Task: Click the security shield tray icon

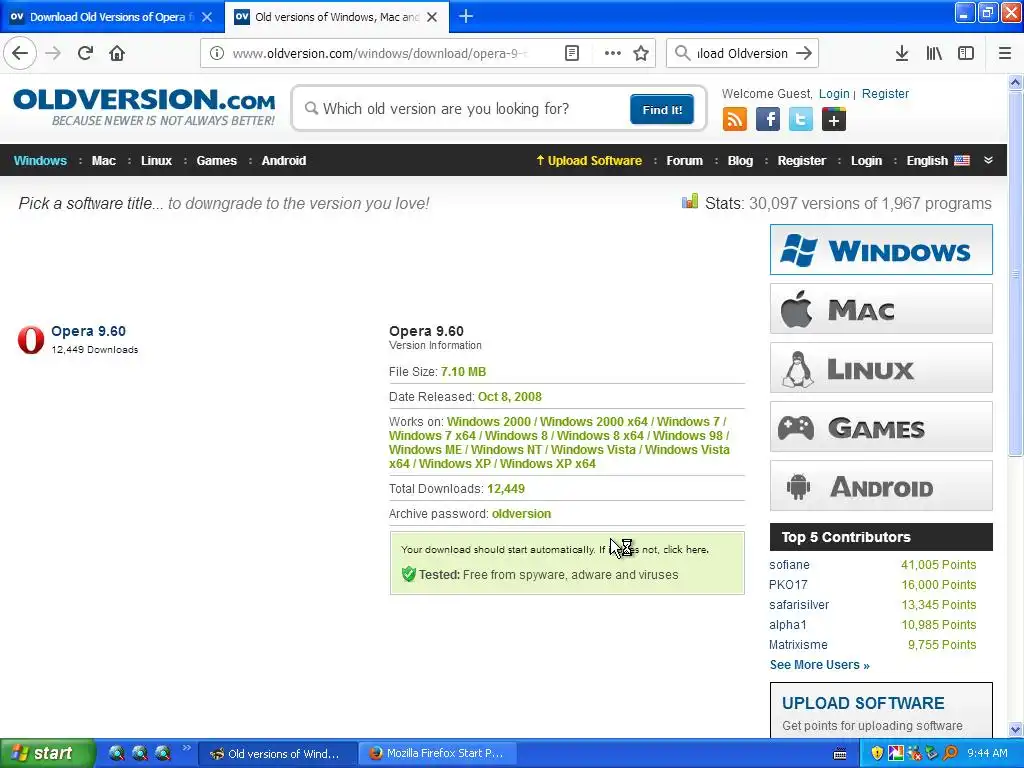Action: [x=877, y=753]
